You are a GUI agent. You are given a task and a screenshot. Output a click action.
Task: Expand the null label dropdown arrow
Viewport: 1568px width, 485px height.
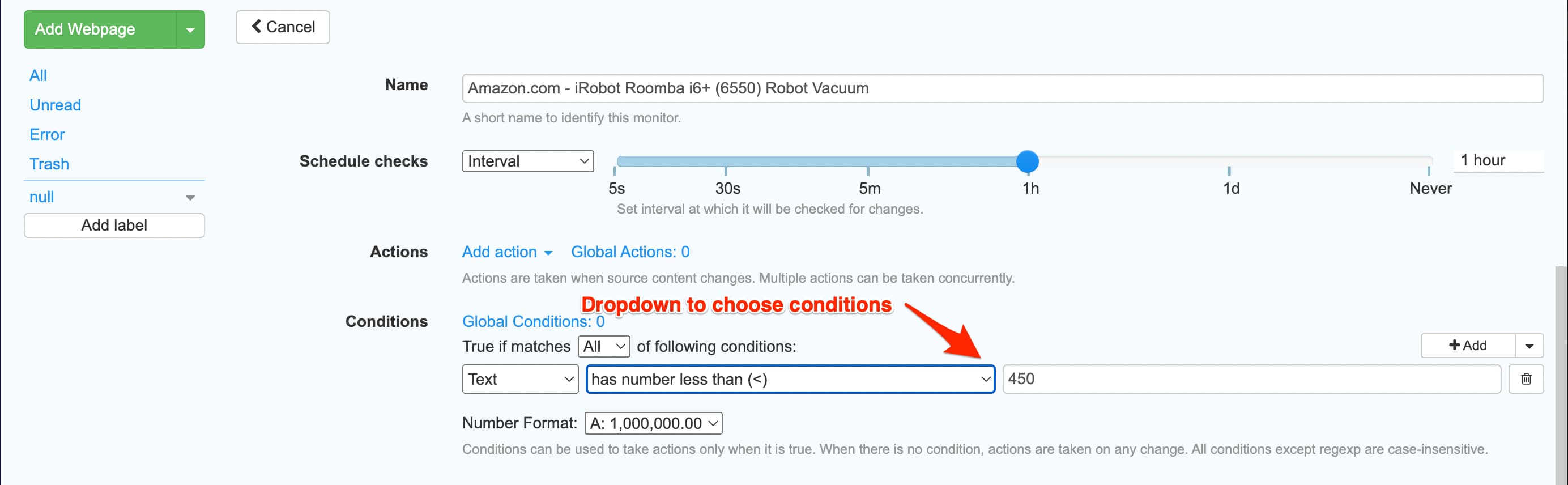[190, 198]
